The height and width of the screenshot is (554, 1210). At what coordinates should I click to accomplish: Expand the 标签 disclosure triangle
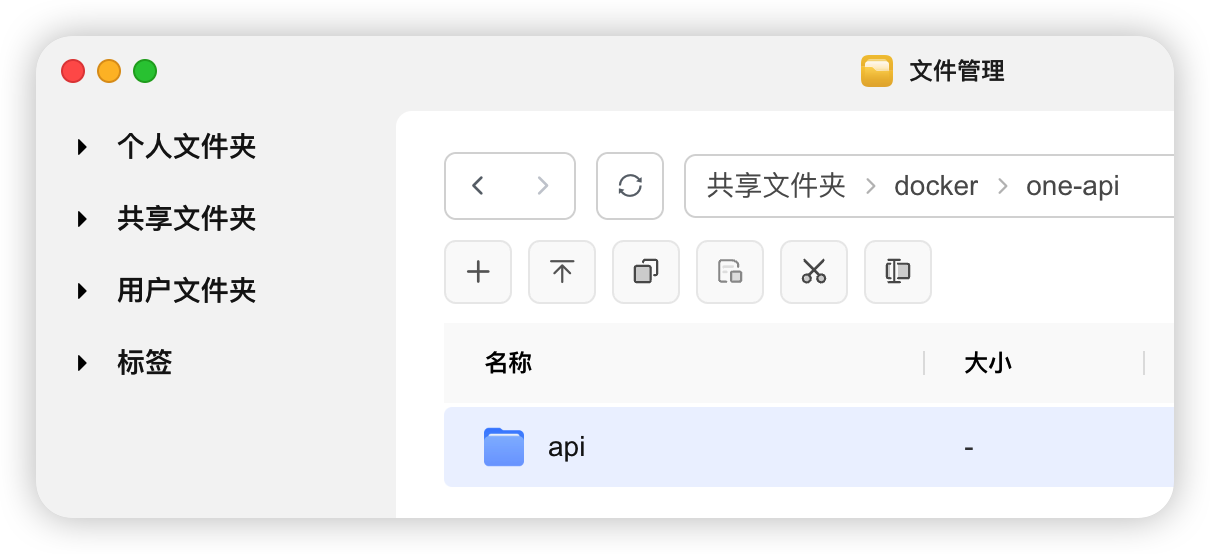(83, 363)
